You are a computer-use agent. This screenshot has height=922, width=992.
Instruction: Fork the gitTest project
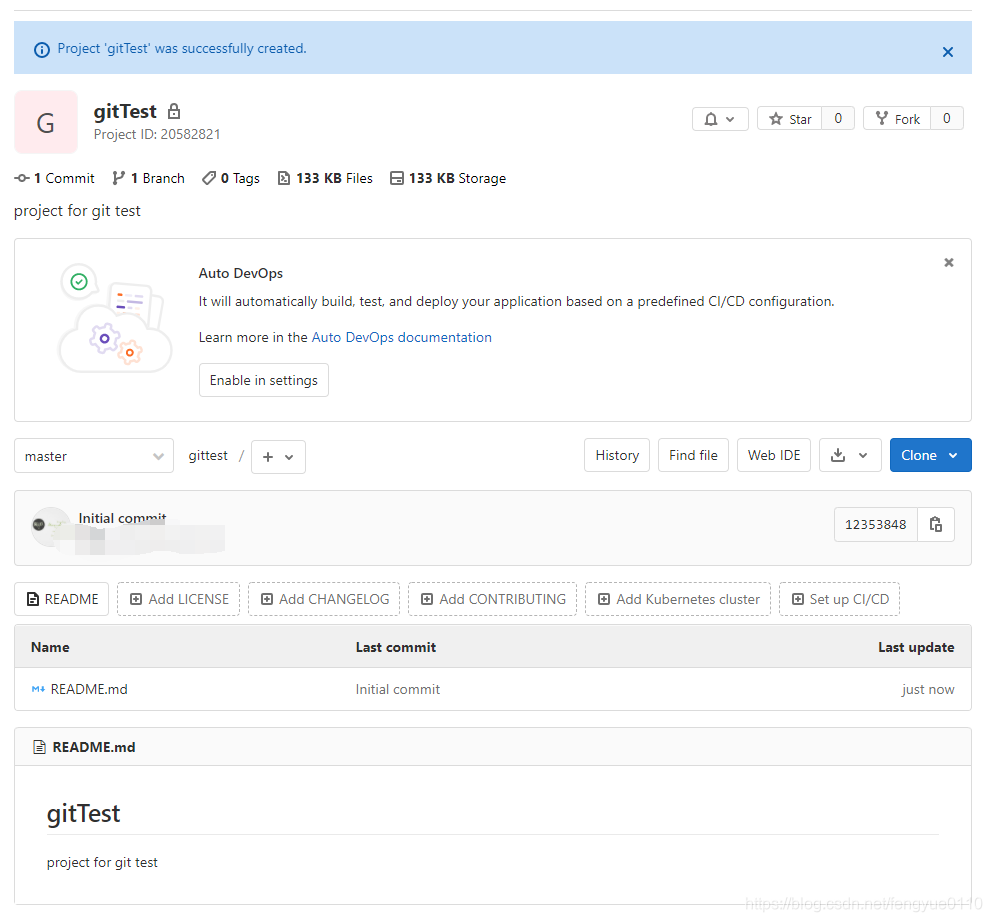tap(897, 117)
